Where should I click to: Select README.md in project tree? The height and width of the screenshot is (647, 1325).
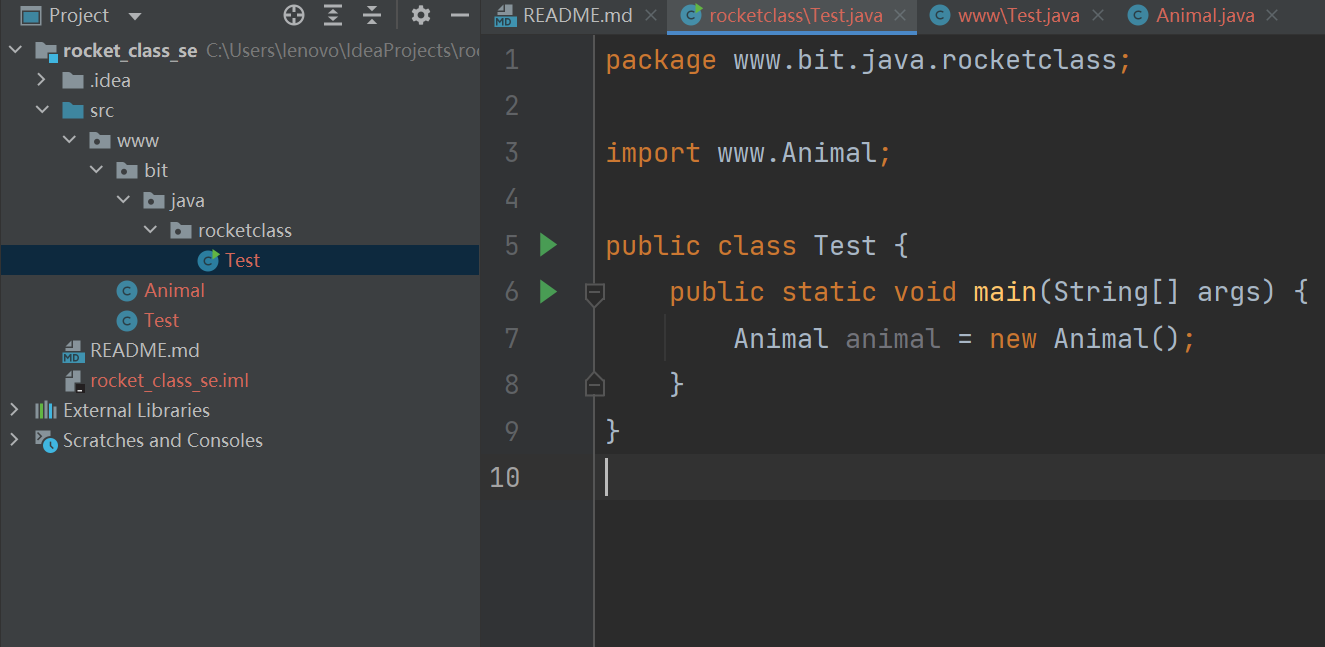[144, 350]
